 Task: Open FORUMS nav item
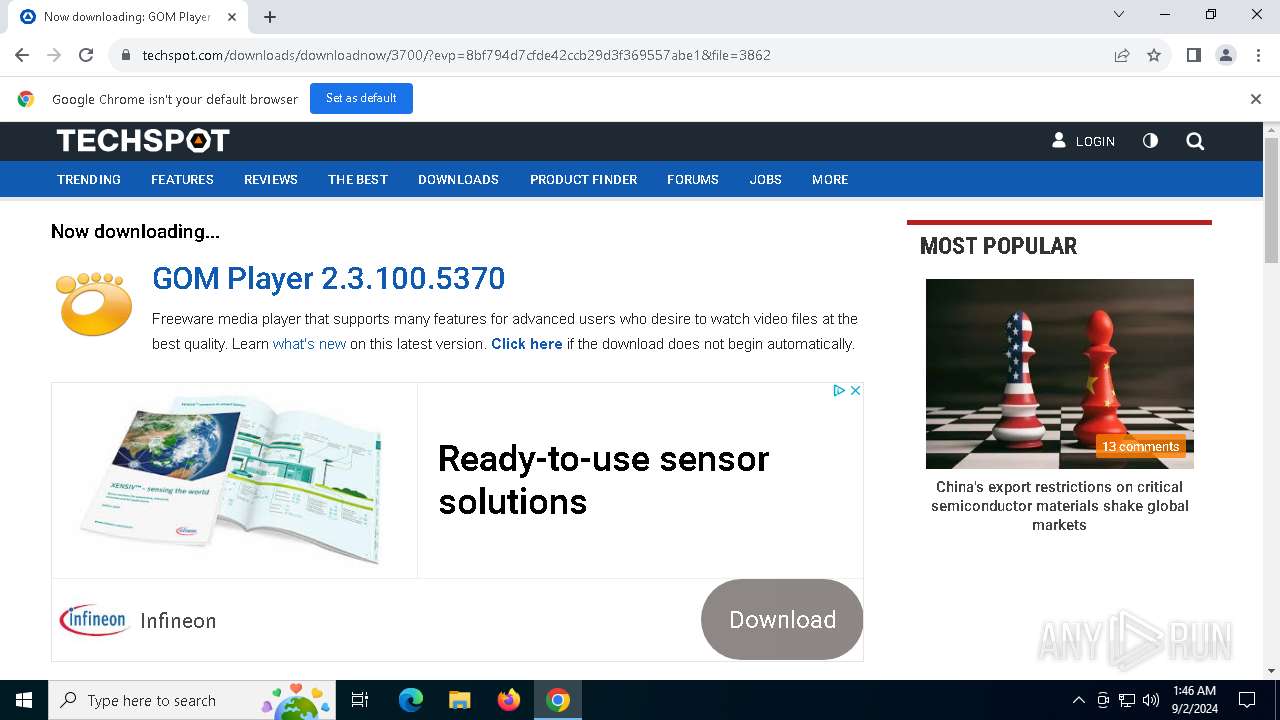(x=693, y=180)
